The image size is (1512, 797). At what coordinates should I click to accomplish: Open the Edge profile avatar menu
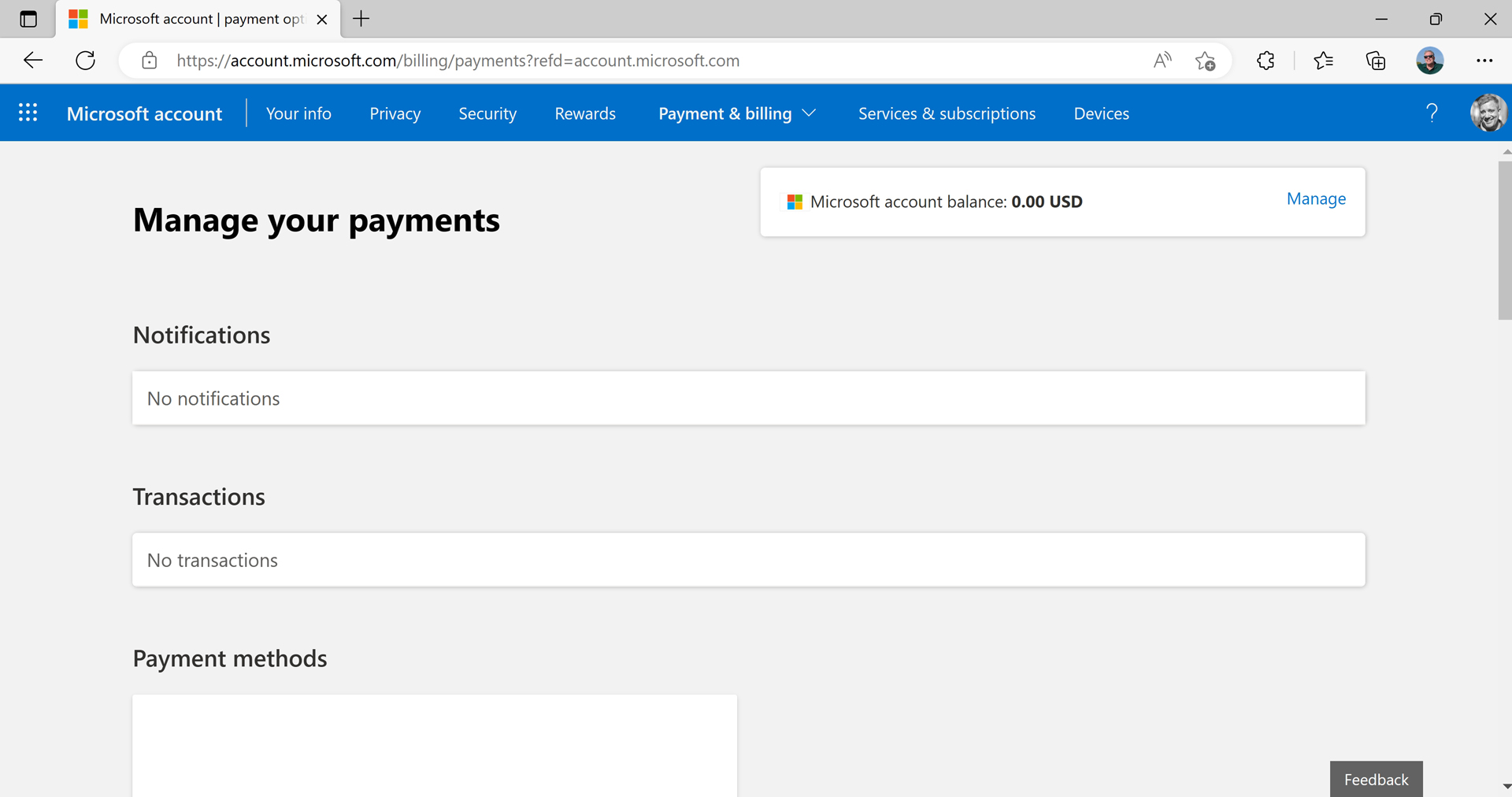1429,61
